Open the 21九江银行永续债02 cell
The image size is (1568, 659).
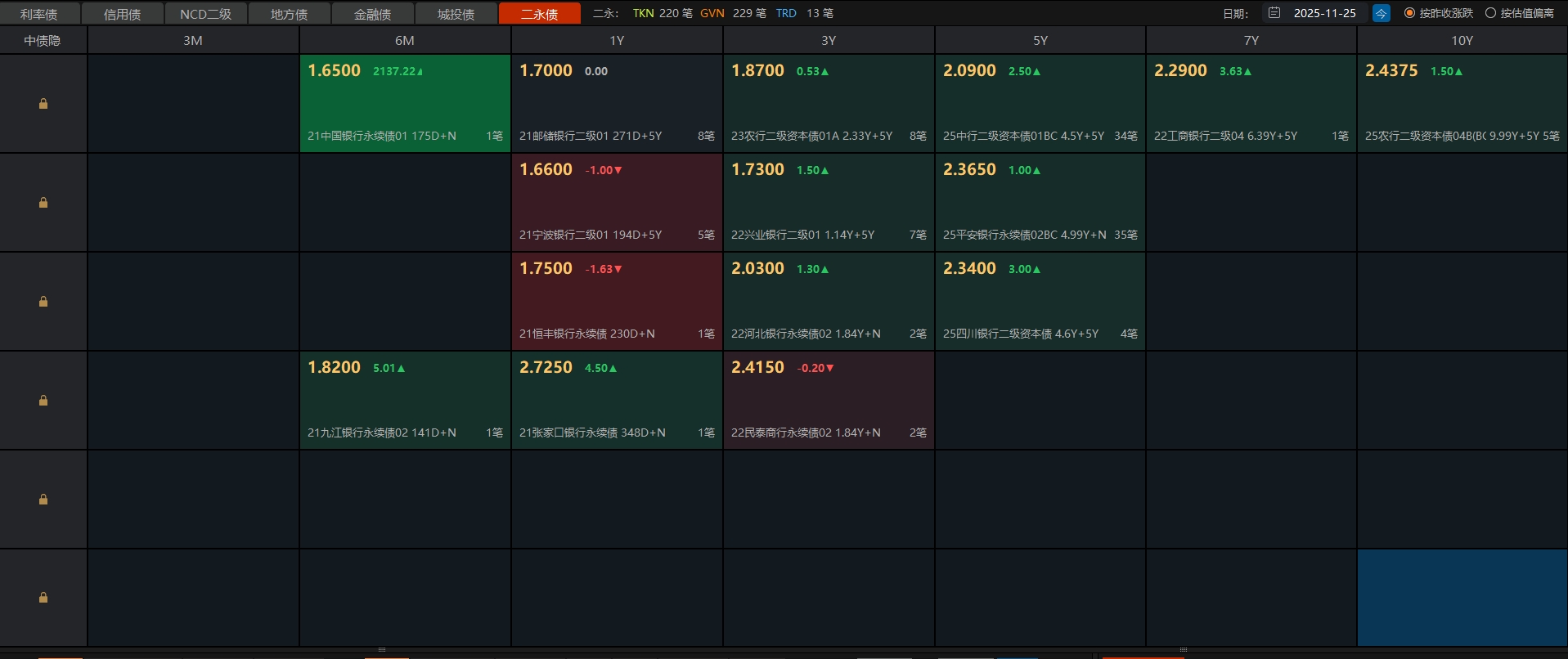(x=405, y=401)
